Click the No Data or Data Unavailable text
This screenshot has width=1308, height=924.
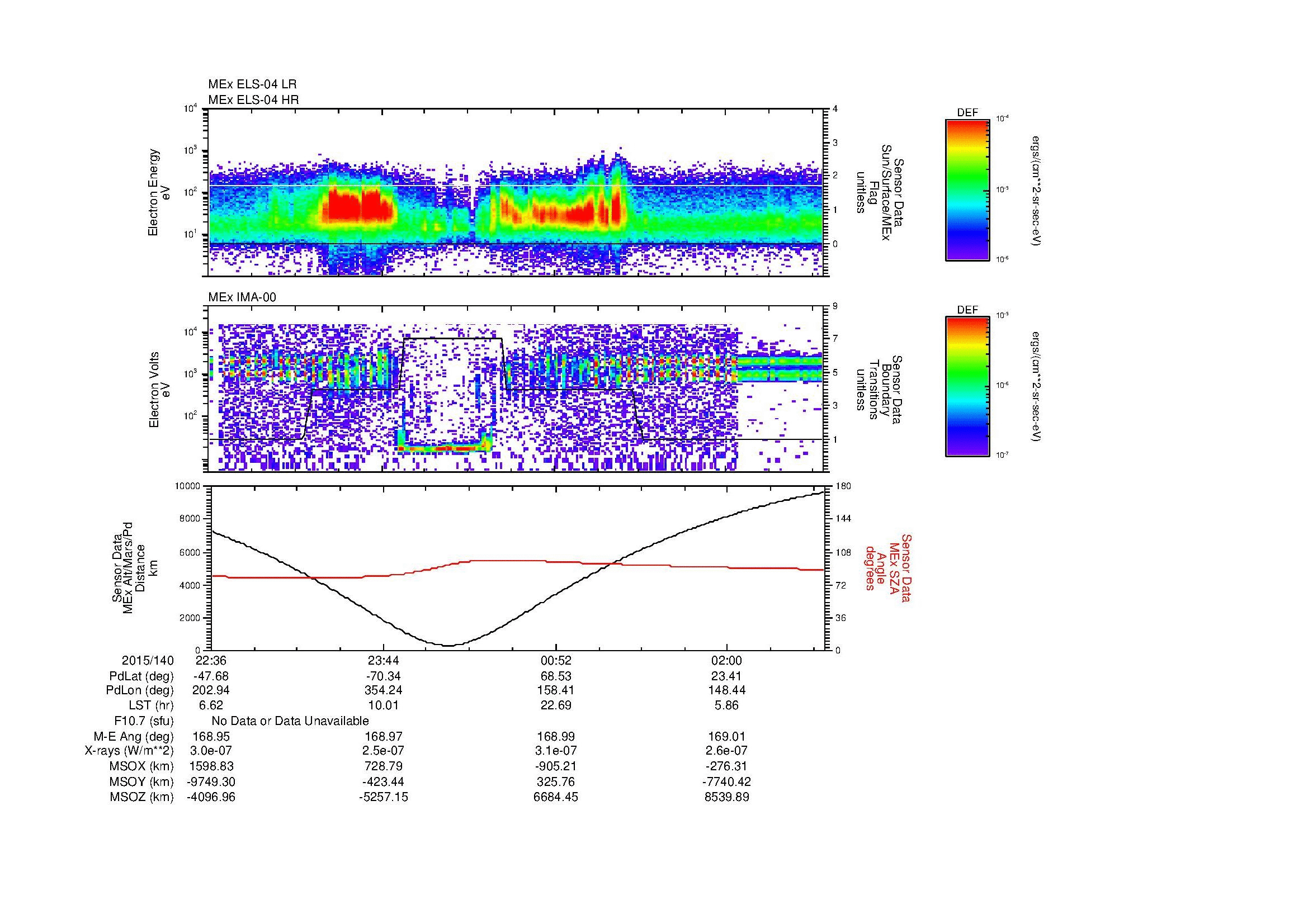click(x=290, y=721)
